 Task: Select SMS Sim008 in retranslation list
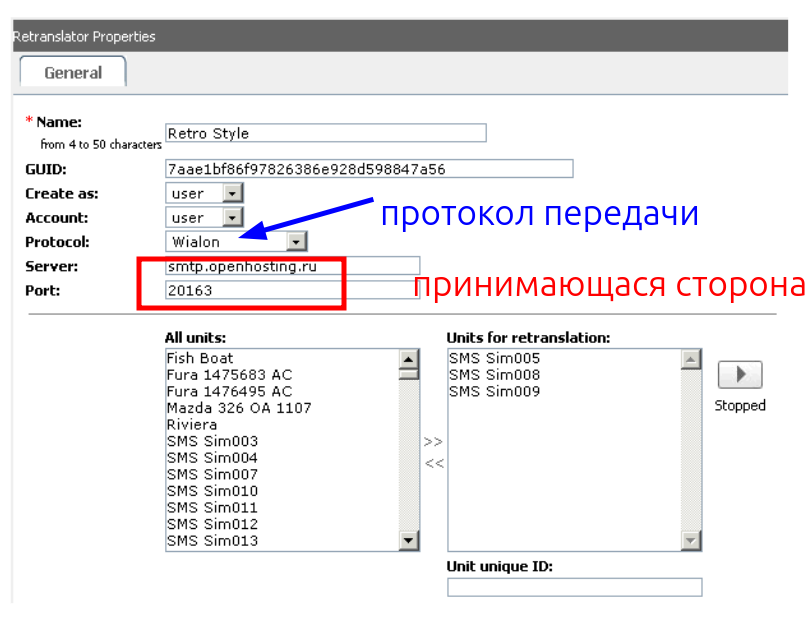point(494,375)
